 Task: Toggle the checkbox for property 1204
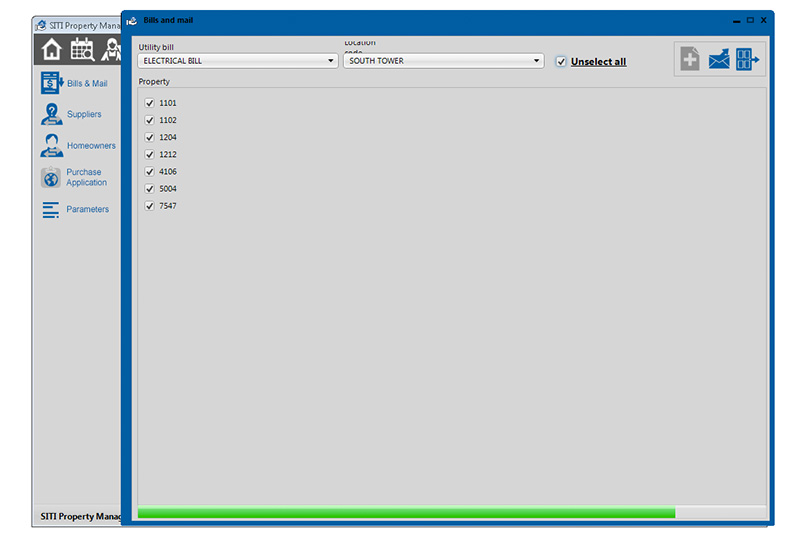(x=150, y=137)
